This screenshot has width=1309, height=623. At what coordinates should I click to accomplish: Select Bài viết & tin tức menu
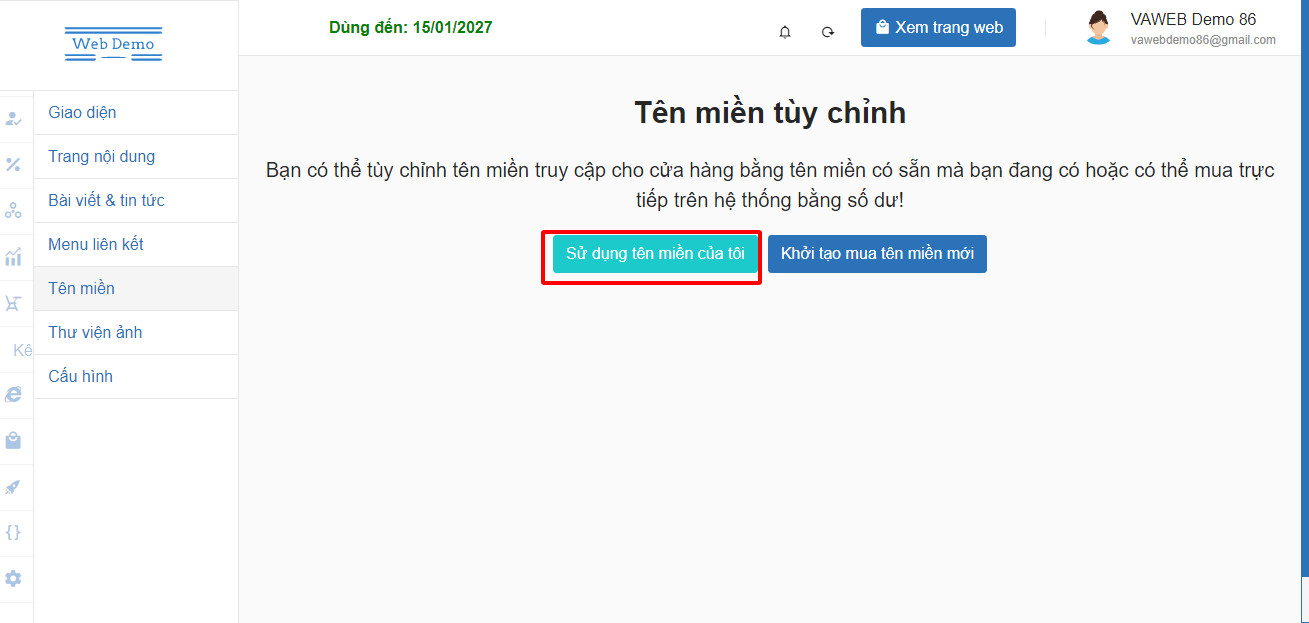click(x=106, y=200)
